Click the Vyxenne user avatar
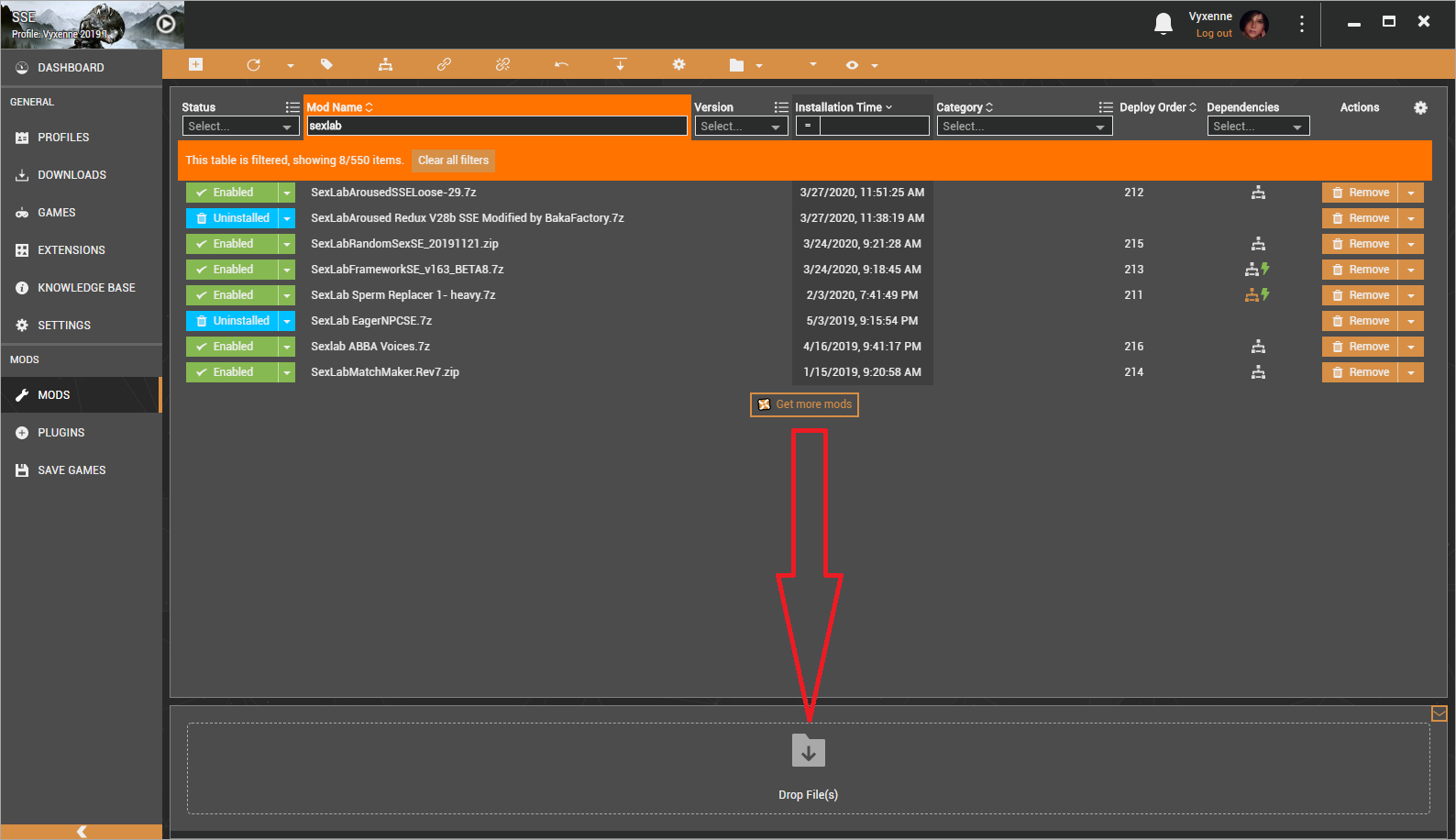The width and height of the screenshot is (1456, 840). coord(1254,25)
